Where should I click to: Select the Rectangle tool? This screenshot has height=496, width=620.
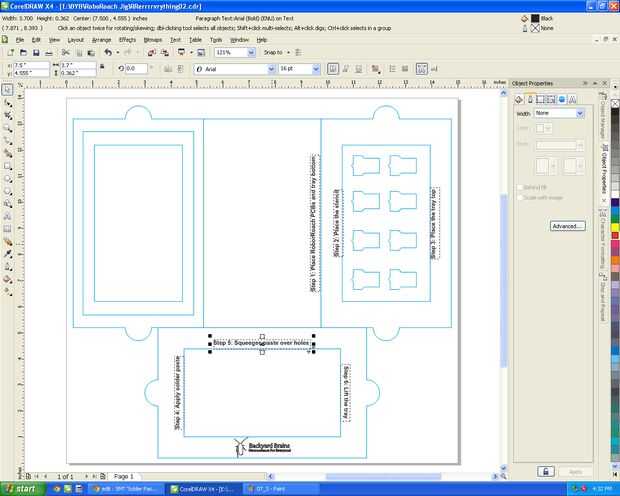click(8, 166)
